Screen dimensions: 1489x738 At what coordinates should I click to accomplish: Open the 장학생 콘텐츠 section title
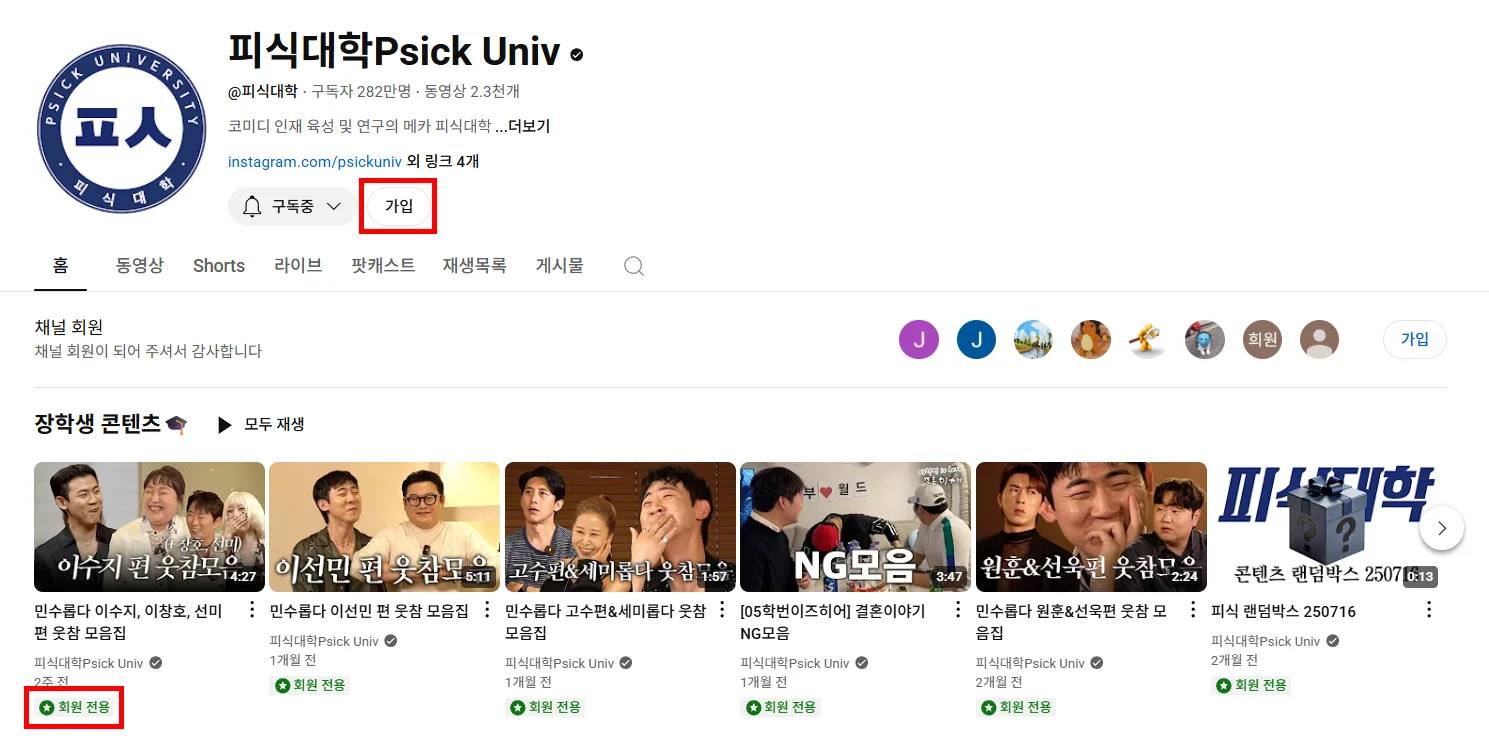pos(111,424)
